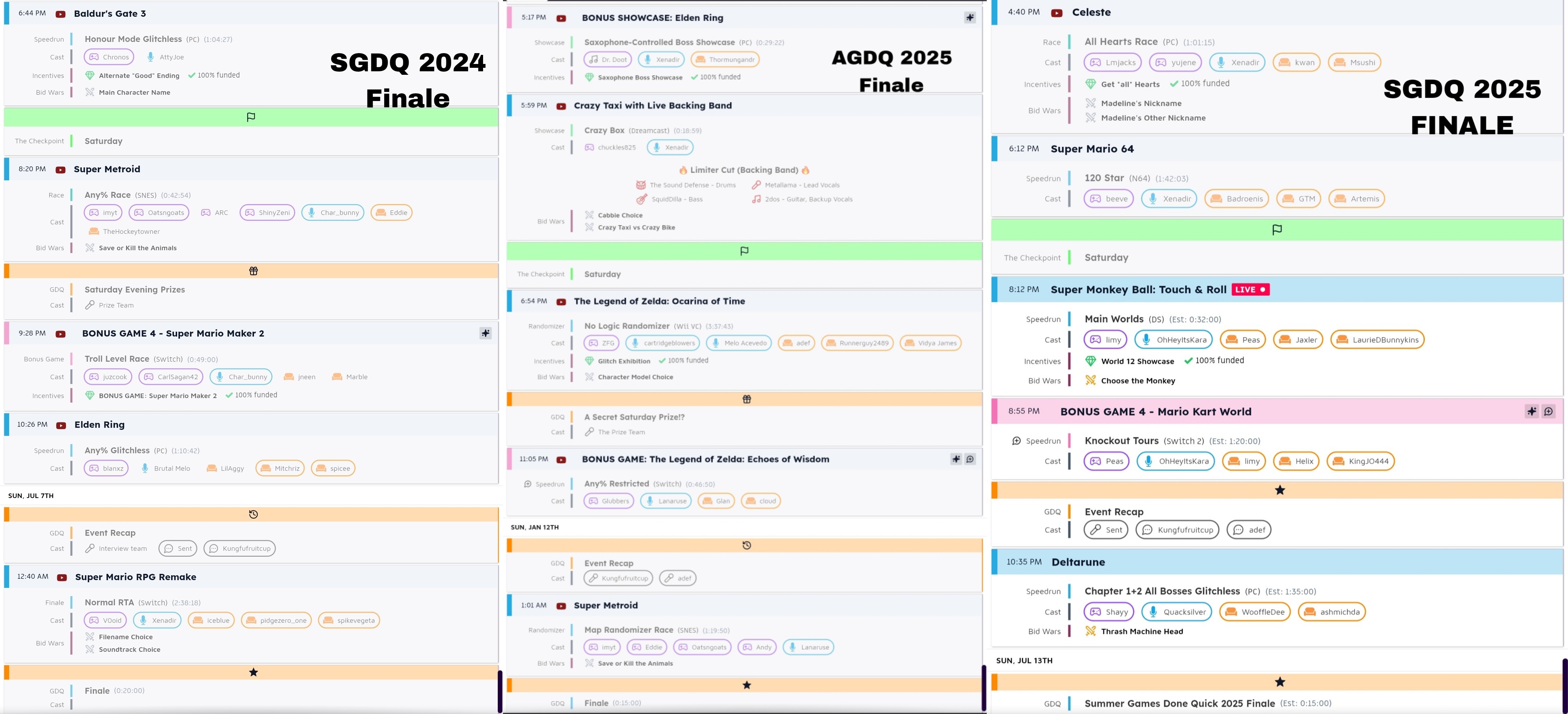Open YouTube icon beside Celeste
This screenshot has width=1568, height=714.
[x=1057, y=13]
